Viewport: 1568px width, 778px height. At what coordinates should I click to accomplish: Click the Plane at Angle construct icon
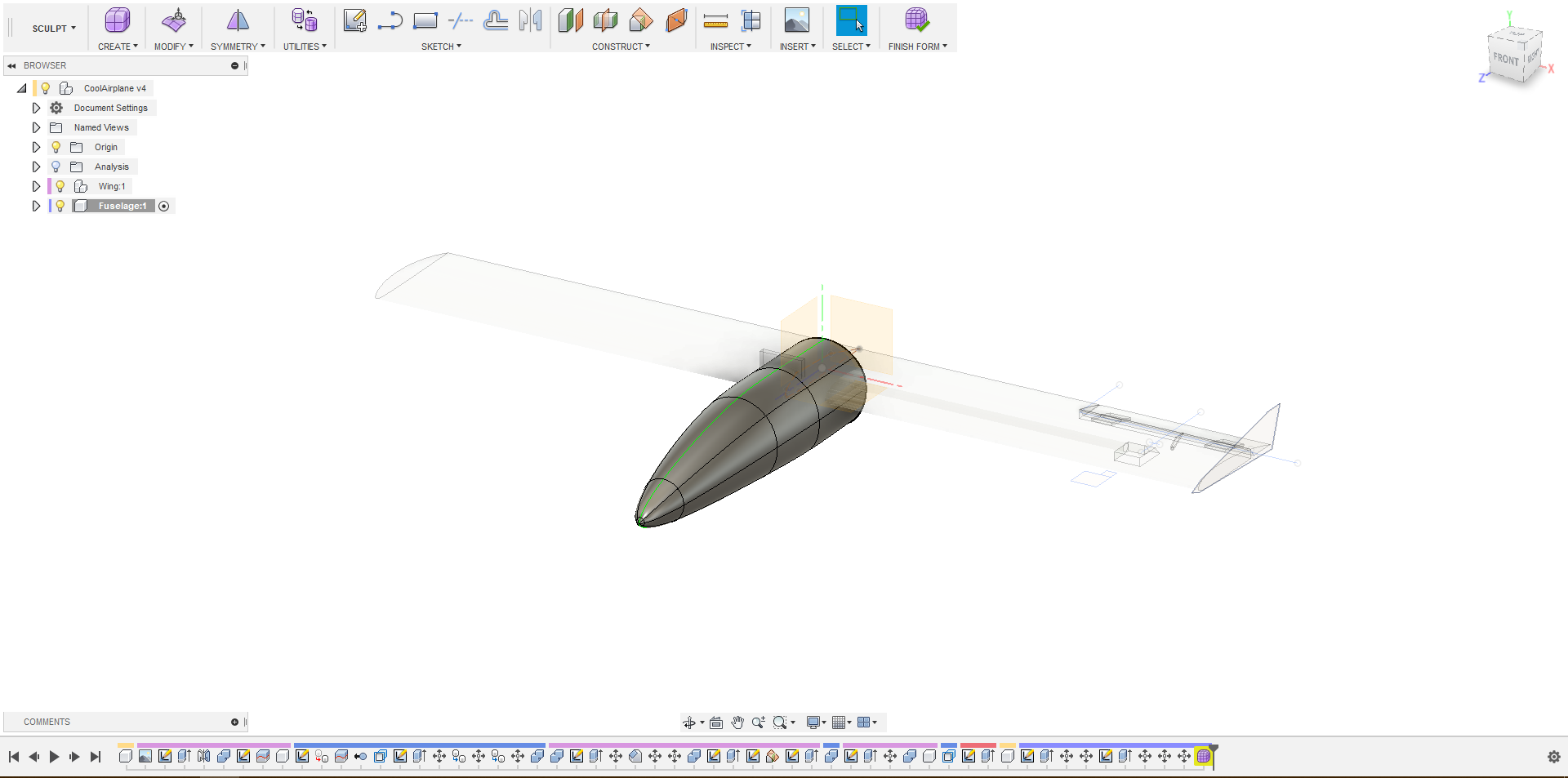(x=641, y=20)
